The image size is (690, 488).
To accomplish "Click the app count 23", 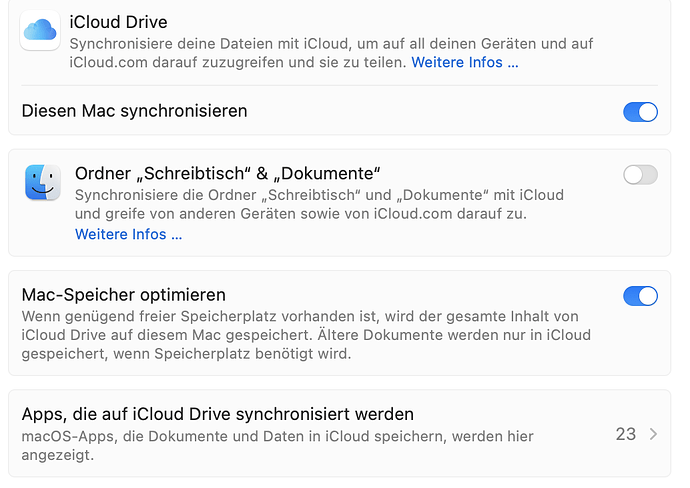I will 626,434.
